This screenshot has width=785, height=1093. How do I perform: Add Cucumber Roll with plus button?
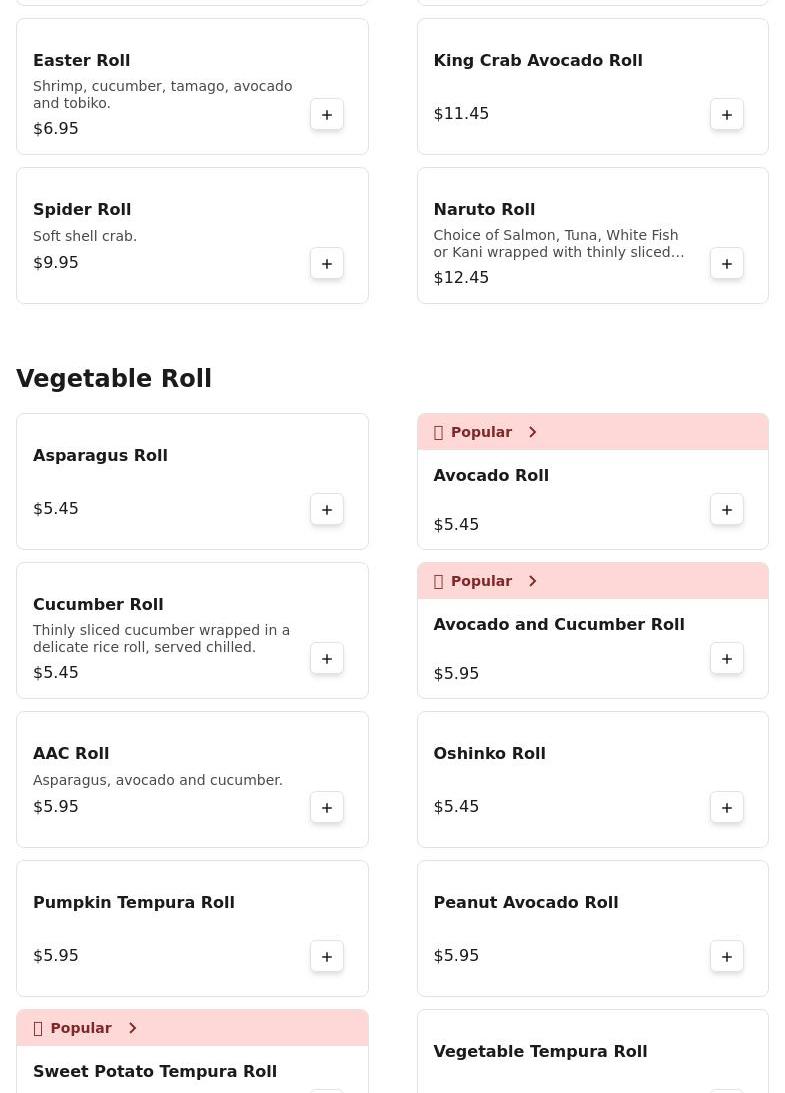coord(327,659)
